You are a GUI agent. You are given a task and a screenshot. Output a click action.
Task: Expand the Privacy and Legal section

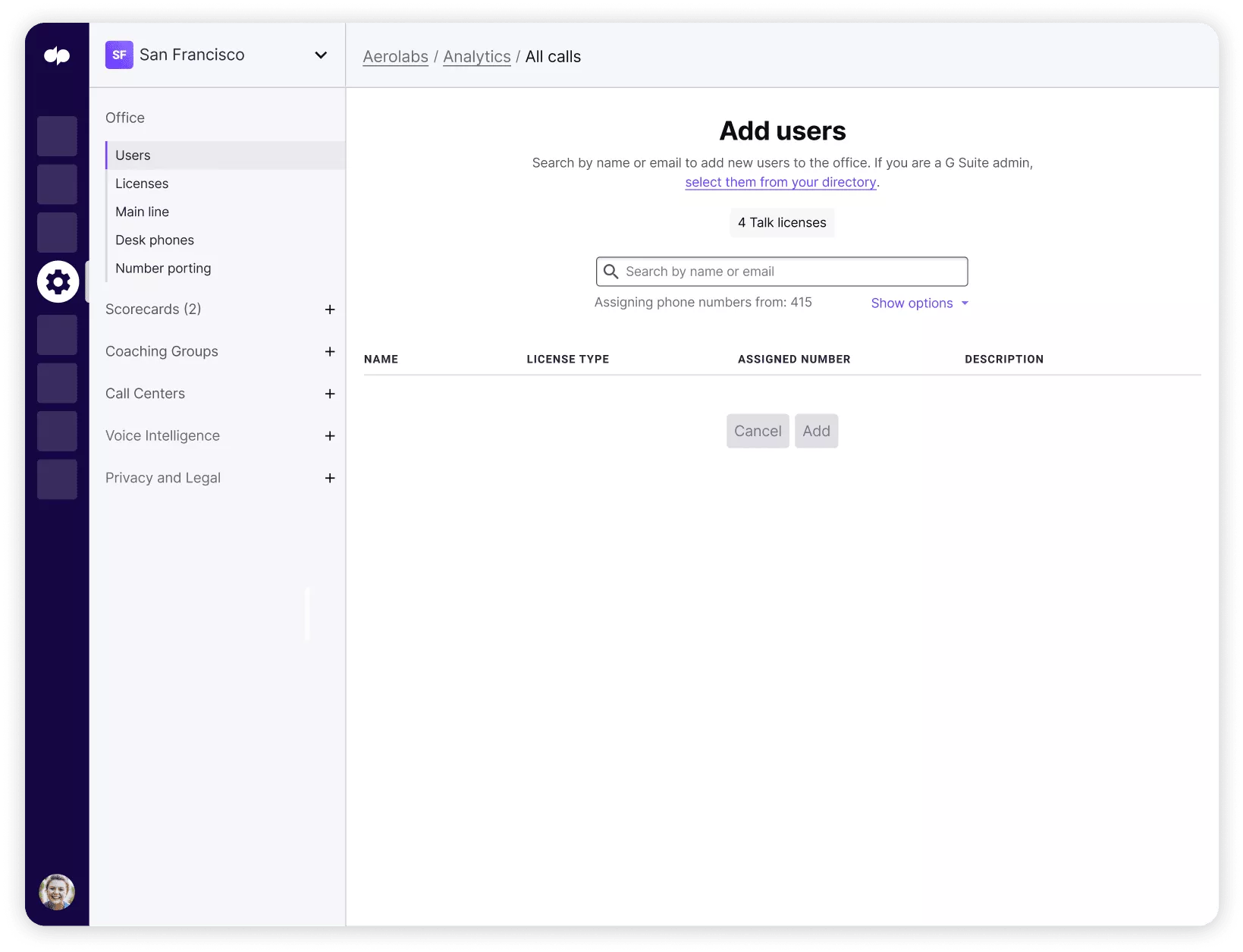pyautogui.click(x=330, y=478)
